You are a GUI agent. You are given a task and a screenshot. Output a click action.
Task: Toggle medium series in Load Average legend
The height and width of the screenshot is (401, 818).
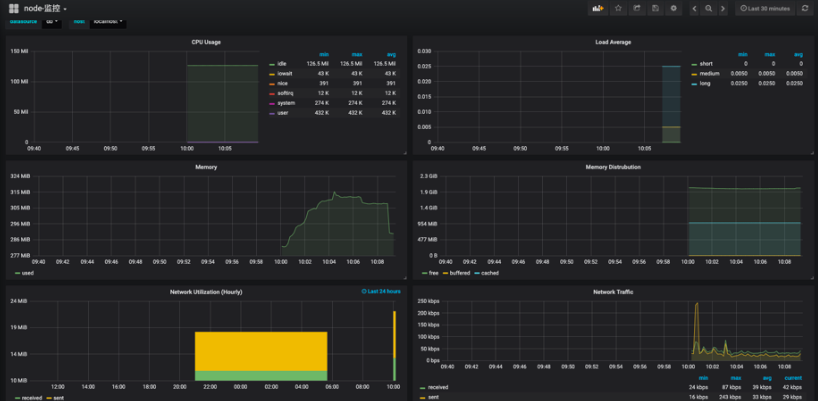[709, 74]
